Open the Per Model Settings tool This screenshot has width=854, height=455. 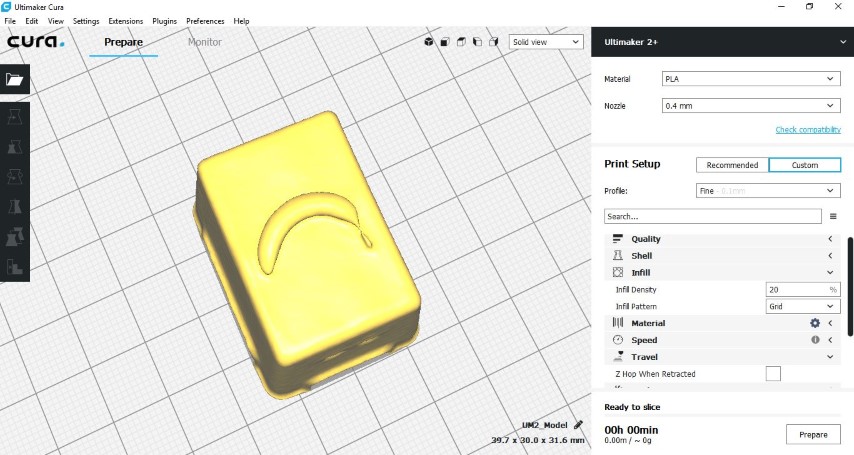[15, 236]
